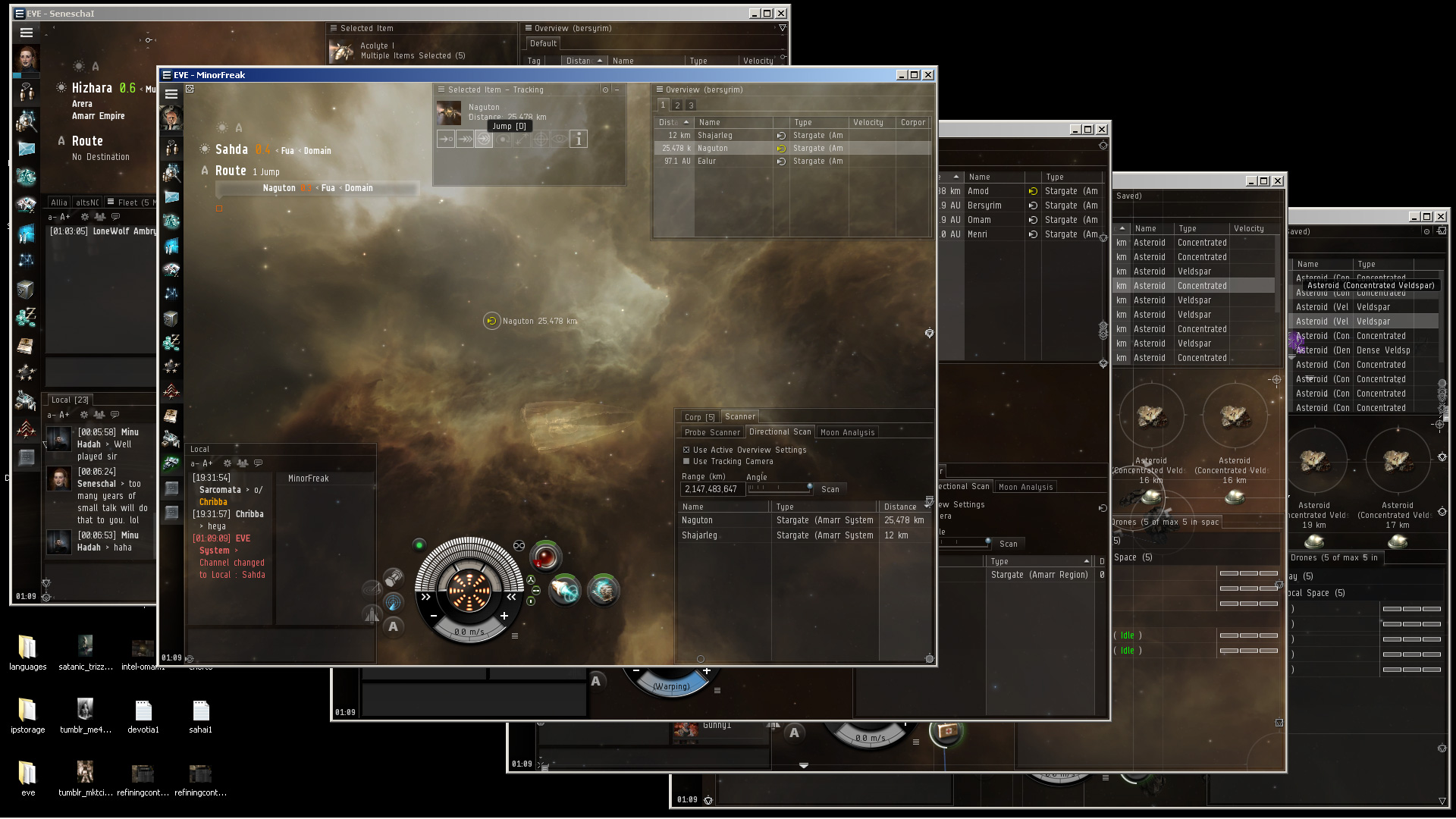Open the MinorFreak Neocom hamburger menu
The width and height of the screenshot is (1456, 819).
point(171,94)
